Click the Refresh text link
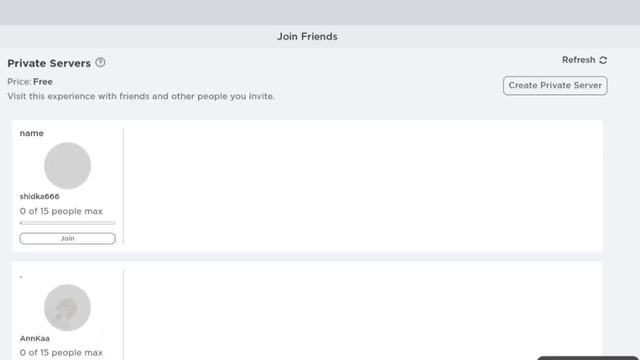The image size is (640, 360). [x=578, y=60]
